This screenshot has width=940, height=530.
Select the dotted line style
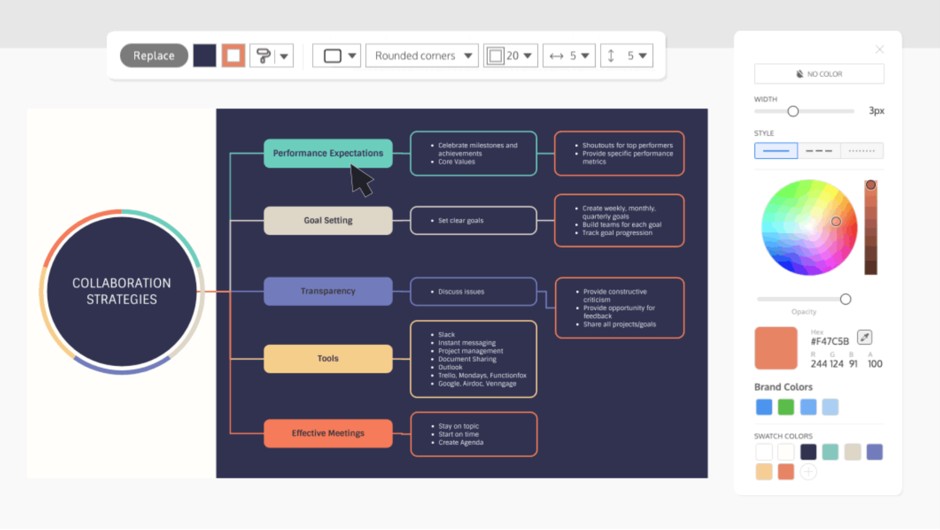tap(862, 150)
